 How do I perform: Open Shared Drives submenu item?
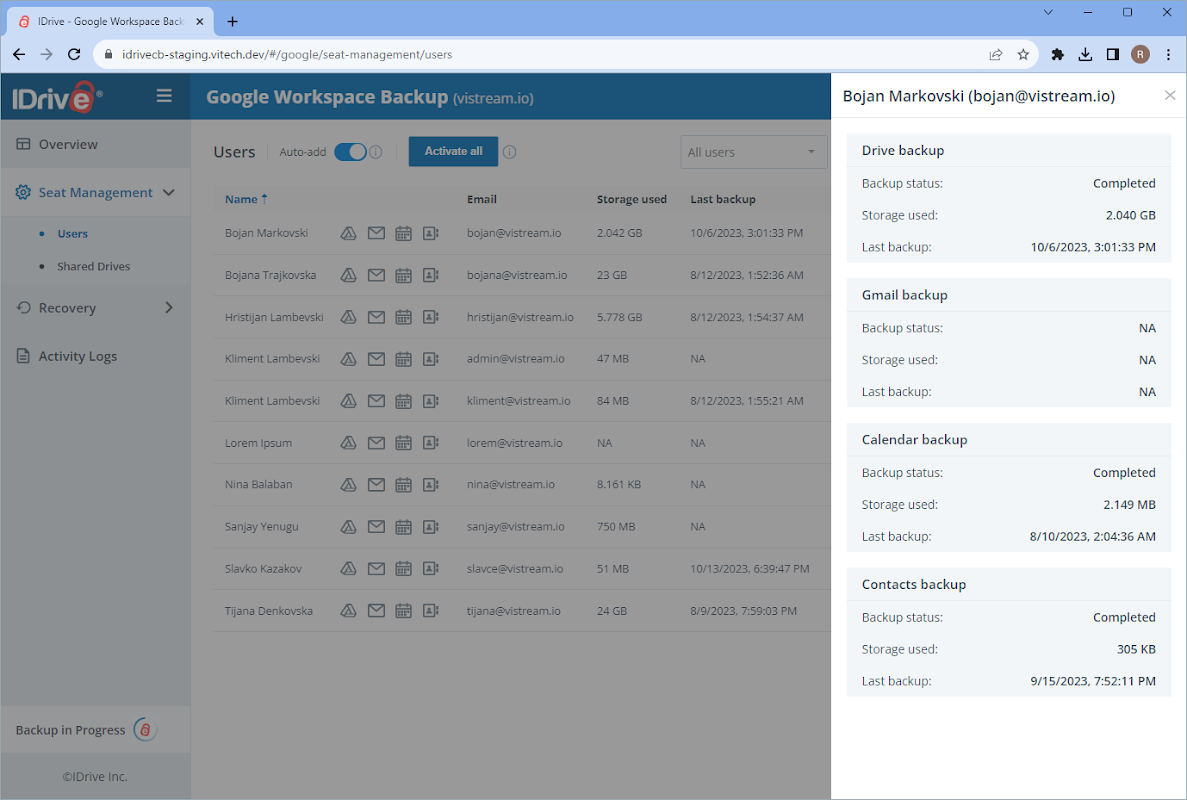point(93,266)
